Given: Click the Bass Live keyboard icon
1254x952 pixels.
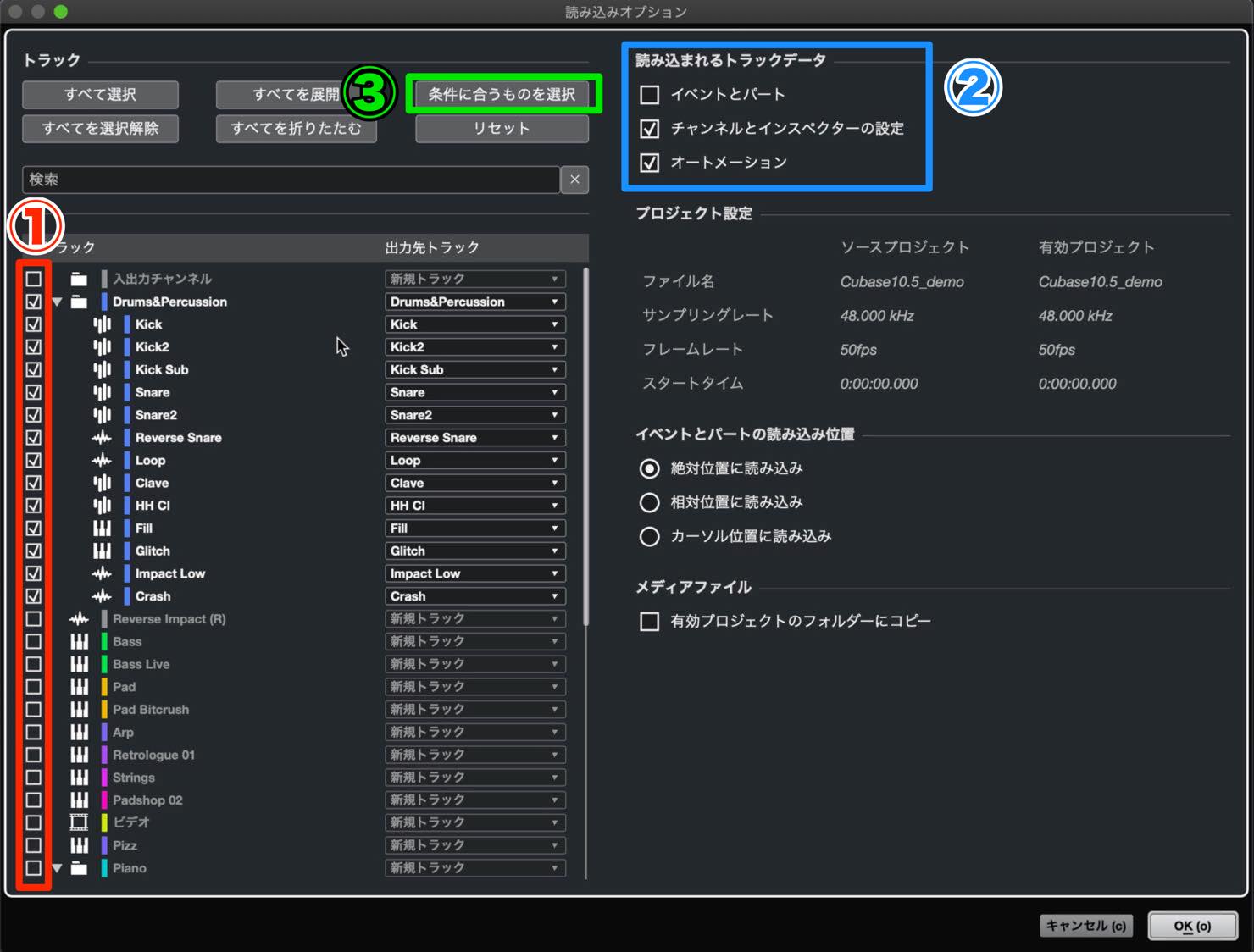Looking at the screenshot, I should point(79,664).
